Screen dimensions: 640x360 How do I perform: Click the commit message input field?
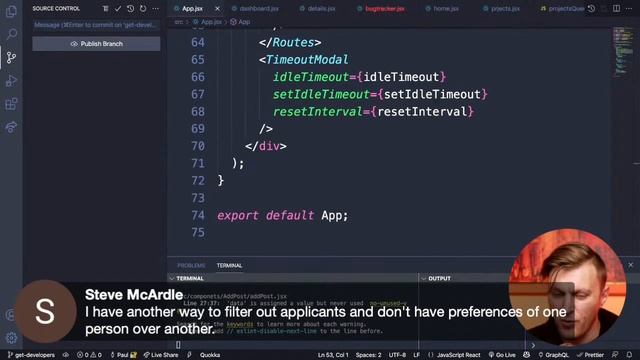click(96, 25)
